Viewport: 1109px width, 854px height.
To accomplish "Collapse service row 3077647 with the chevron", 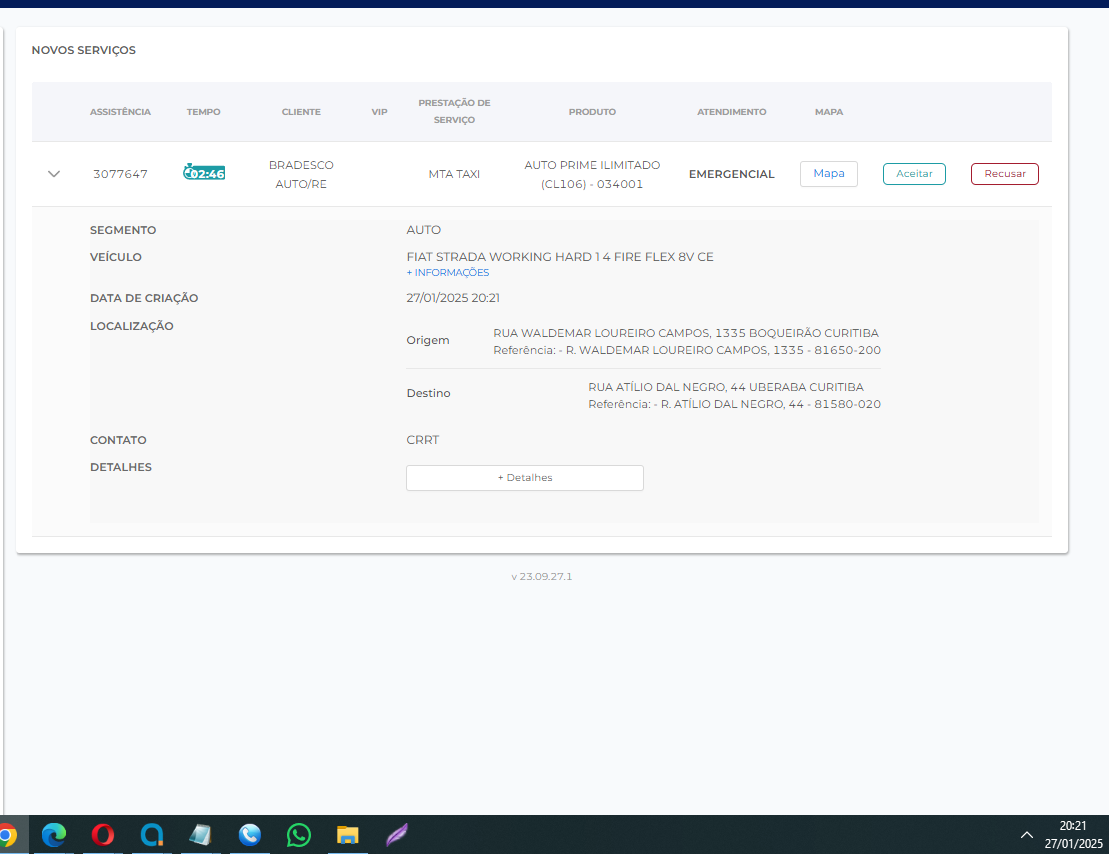I will tap(54, 174).
